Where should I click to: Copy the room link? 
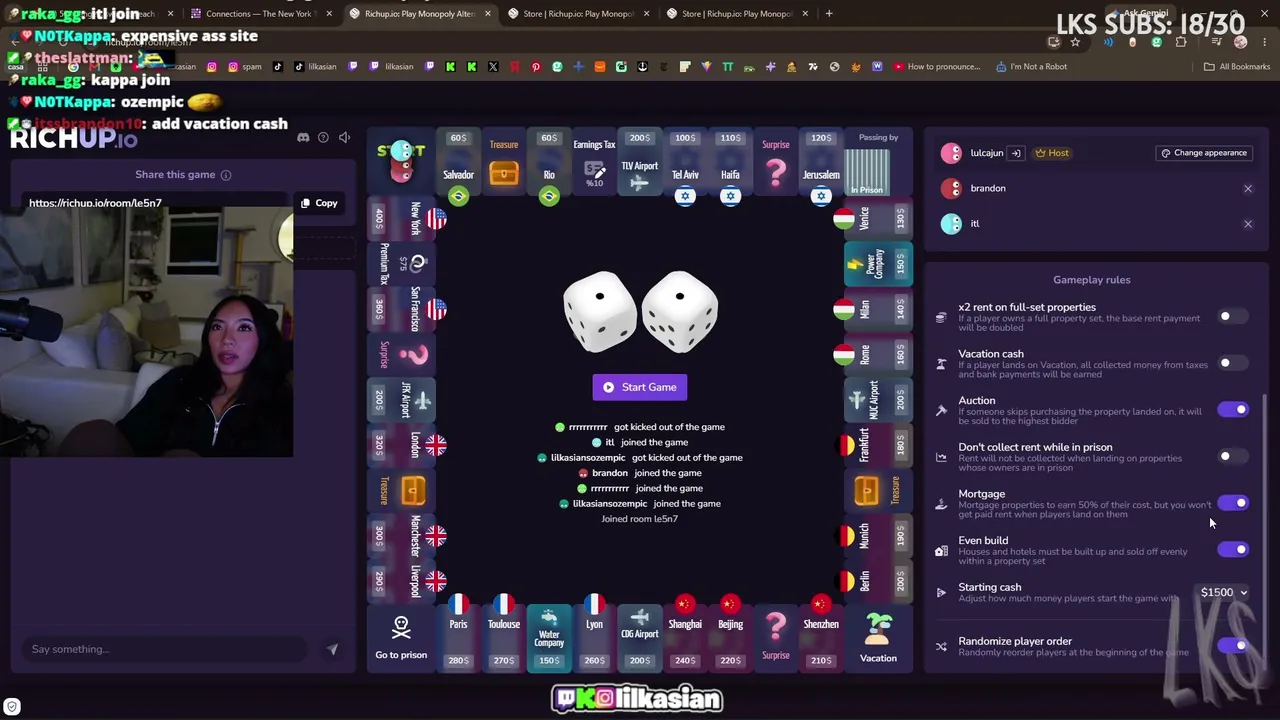click(320, 203)
